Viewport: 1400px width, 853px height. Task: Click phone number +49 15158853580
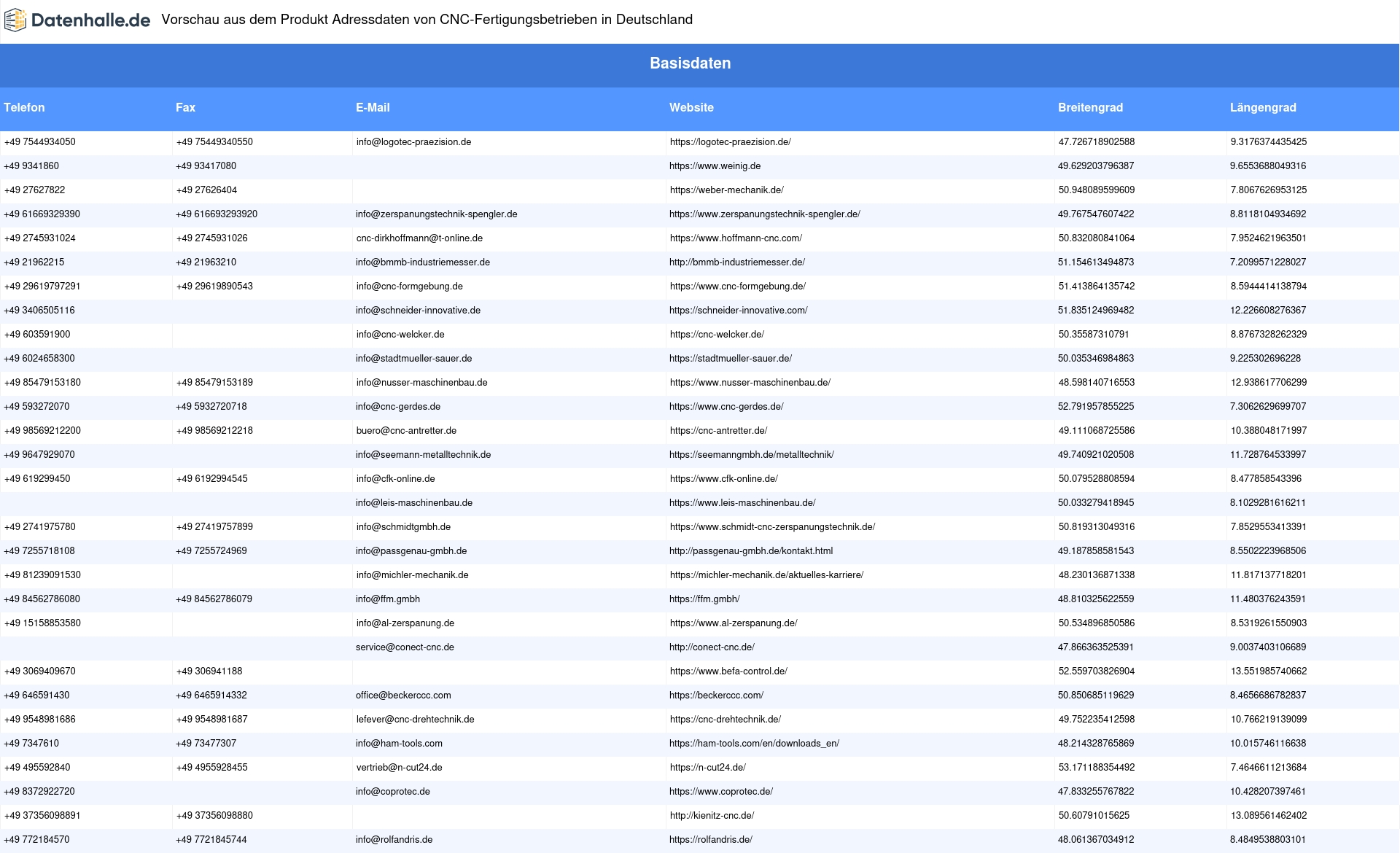coord(43,623)
